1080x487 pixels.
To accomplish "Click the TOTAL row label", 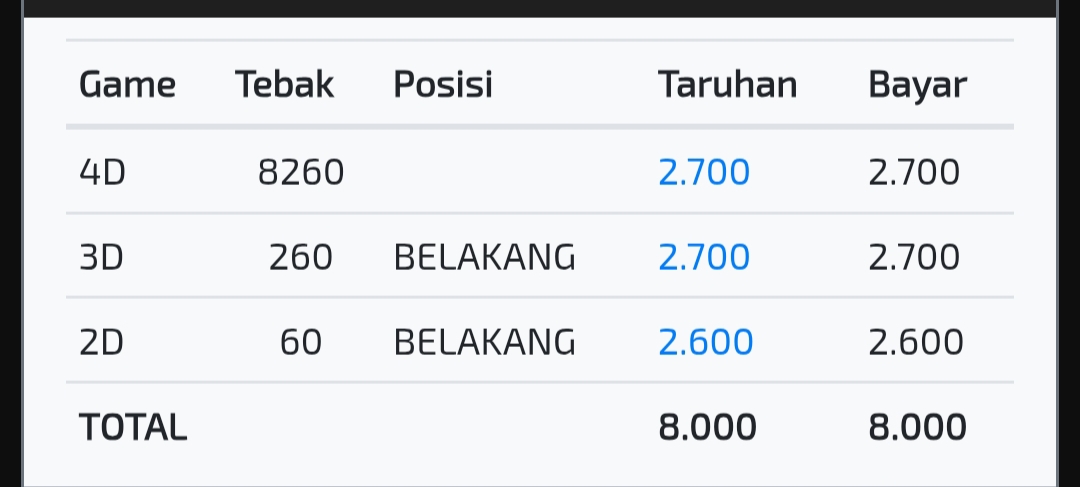I will pos(133,427).
